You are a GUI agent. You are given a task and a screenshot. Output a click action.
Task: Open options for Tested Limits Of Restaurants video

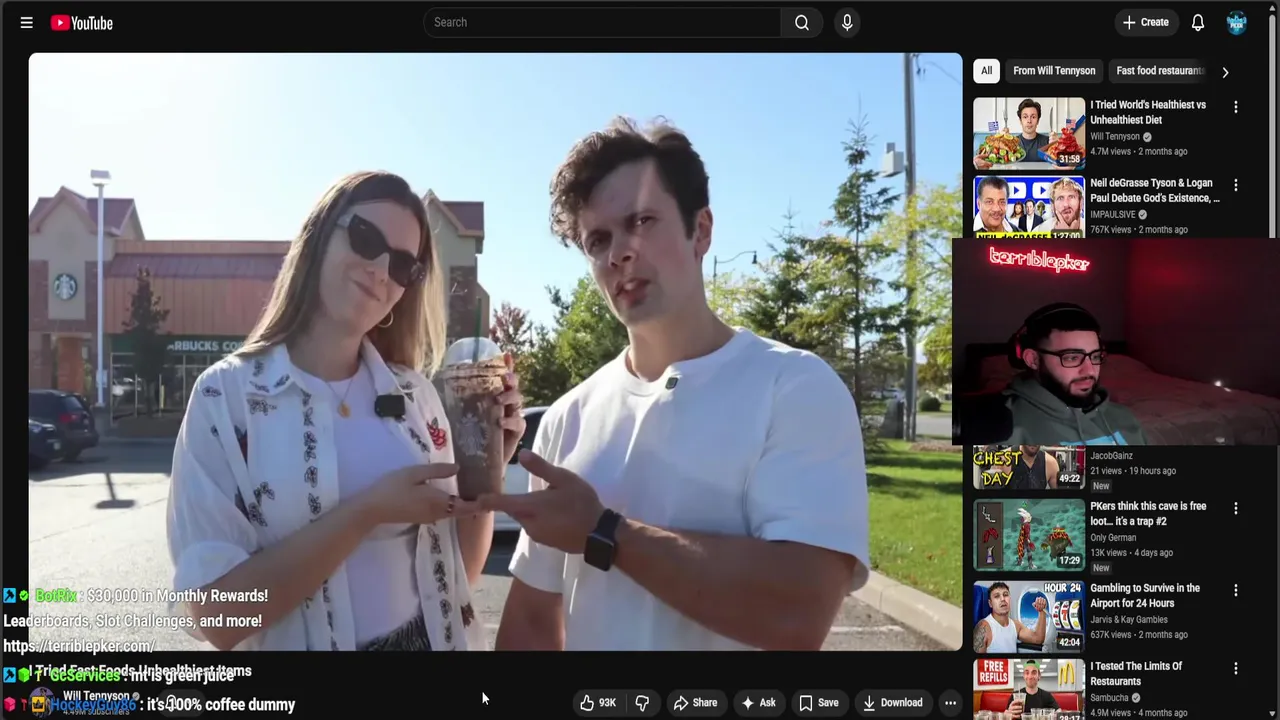(1236, 668)
